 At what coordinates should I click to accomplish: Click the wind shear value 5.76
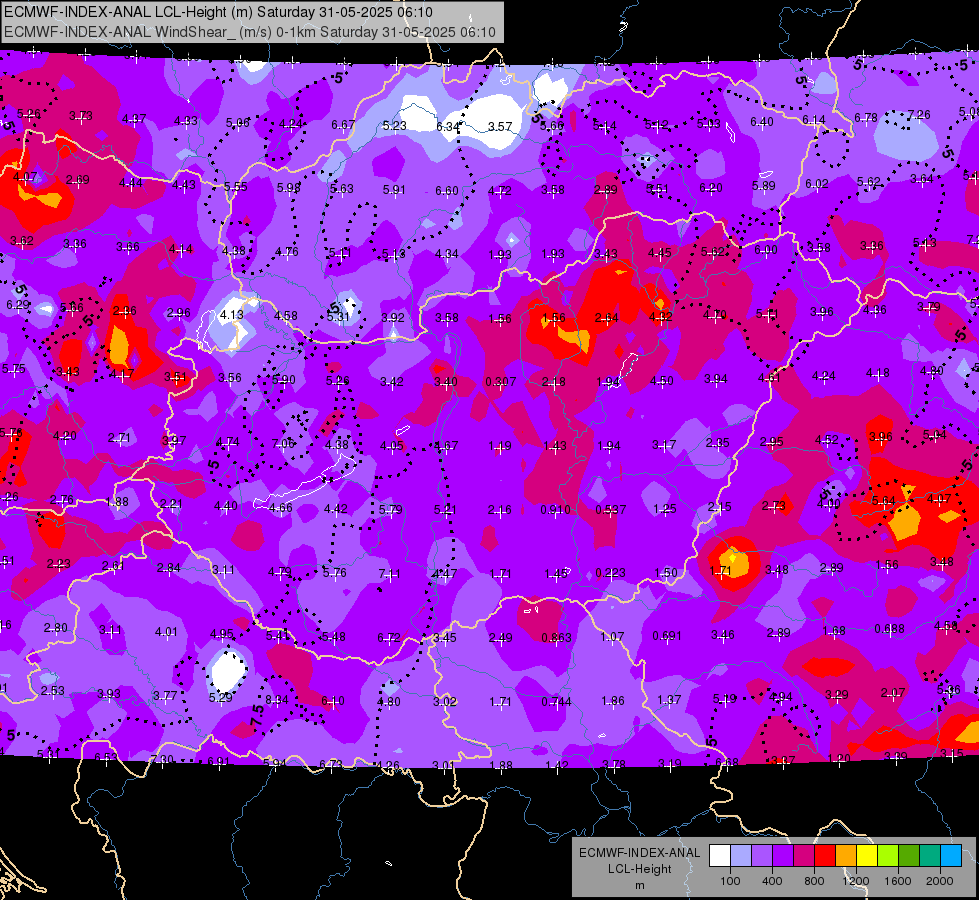click(334, 572)
